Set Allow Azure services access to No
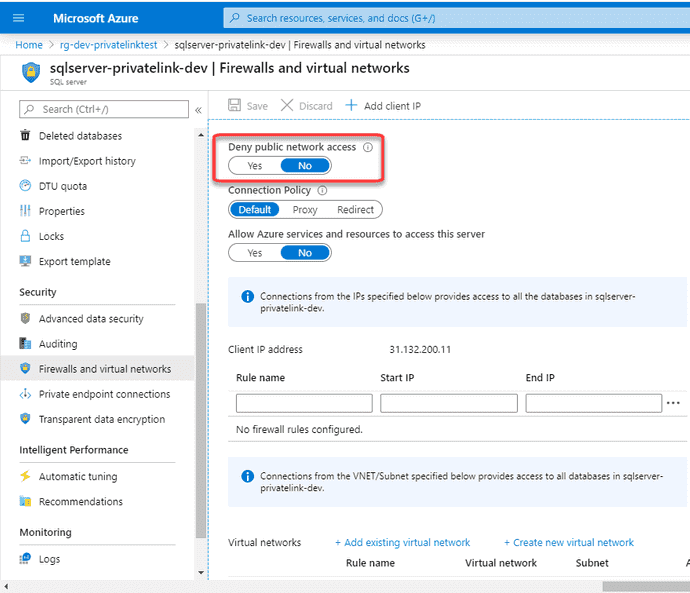The width and height of the screenshot is (690, 593). [x=305, y=253]
